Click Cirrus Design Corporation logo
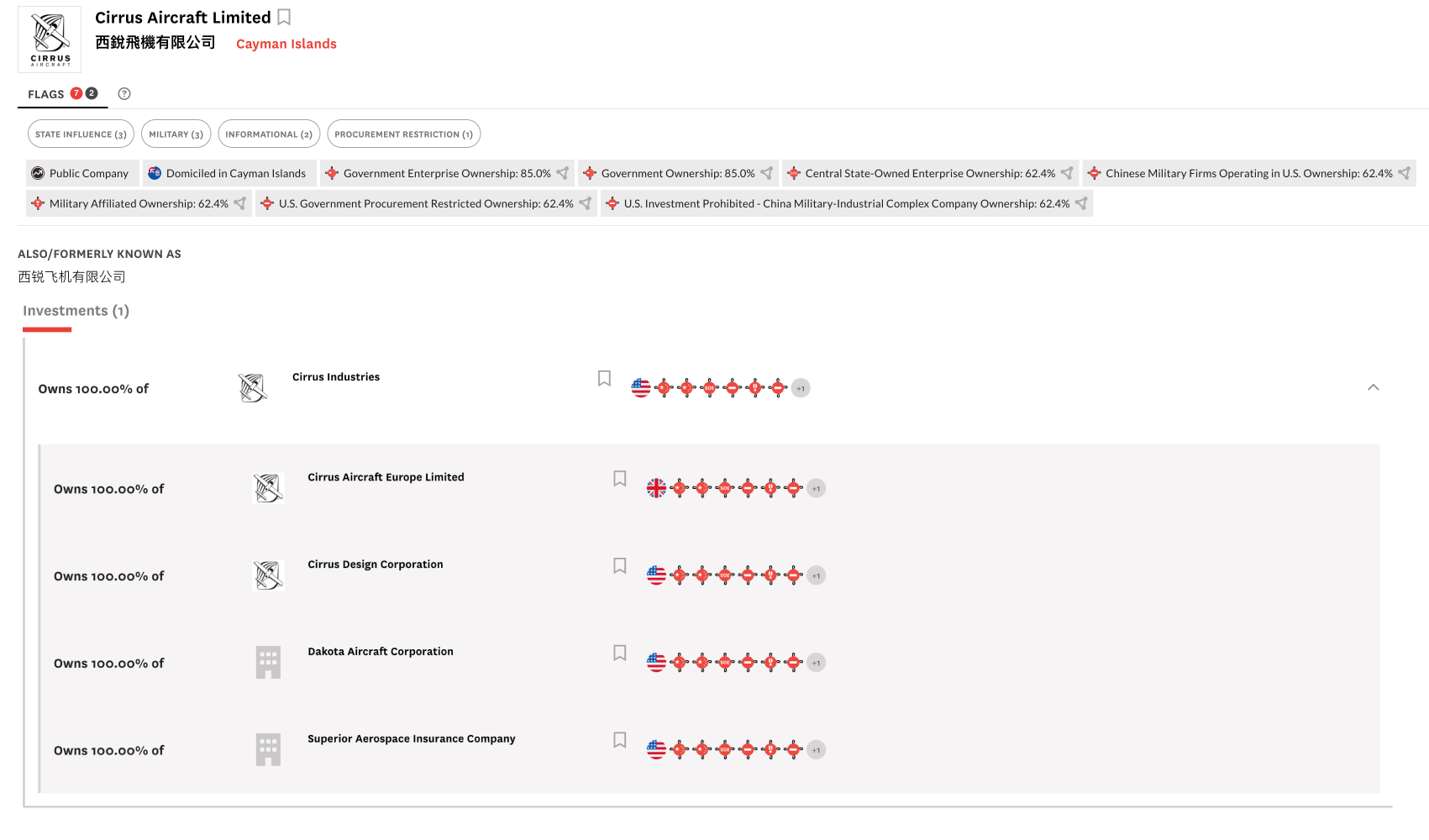Image resolution: width=1429 pixels, height=840 pixels. click(268, 575)
